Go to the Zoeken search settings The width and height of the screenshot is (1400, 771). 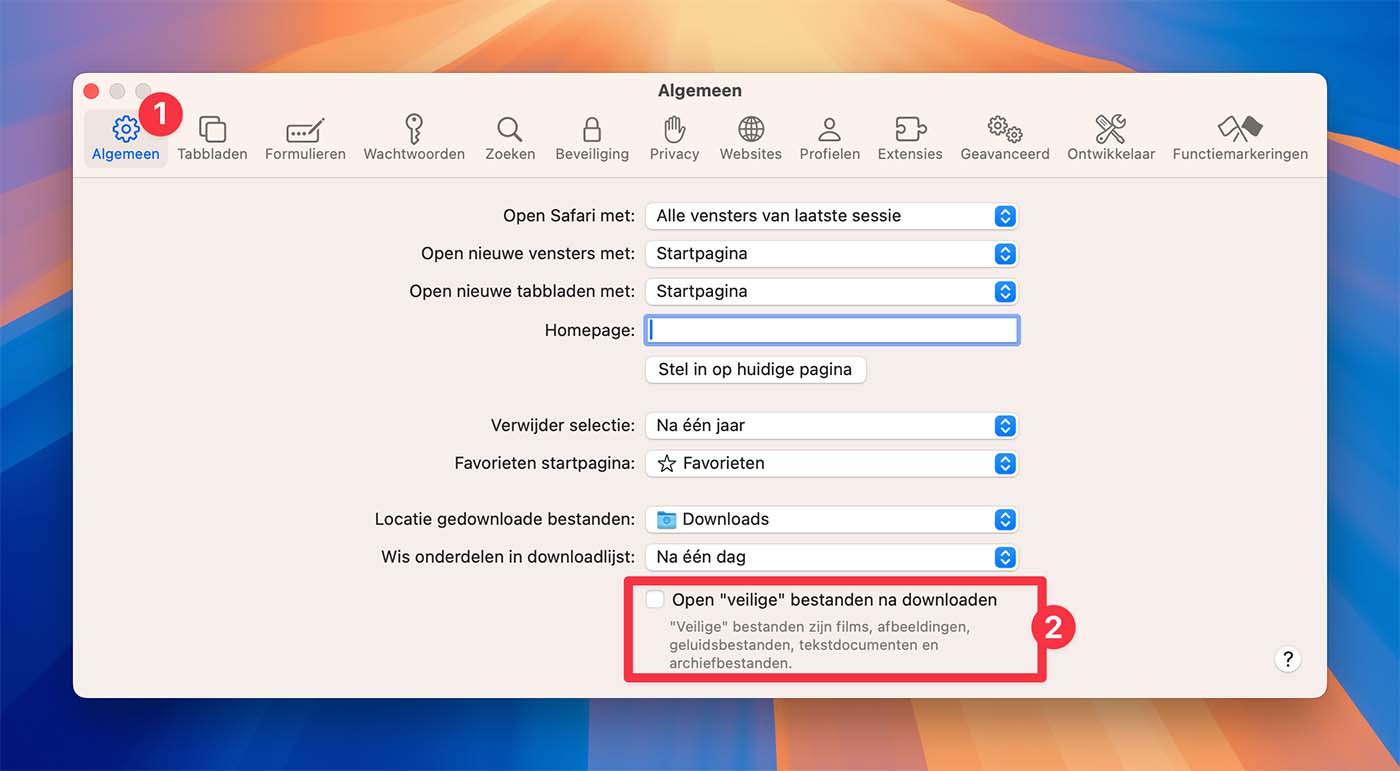(x=510, y=138)
